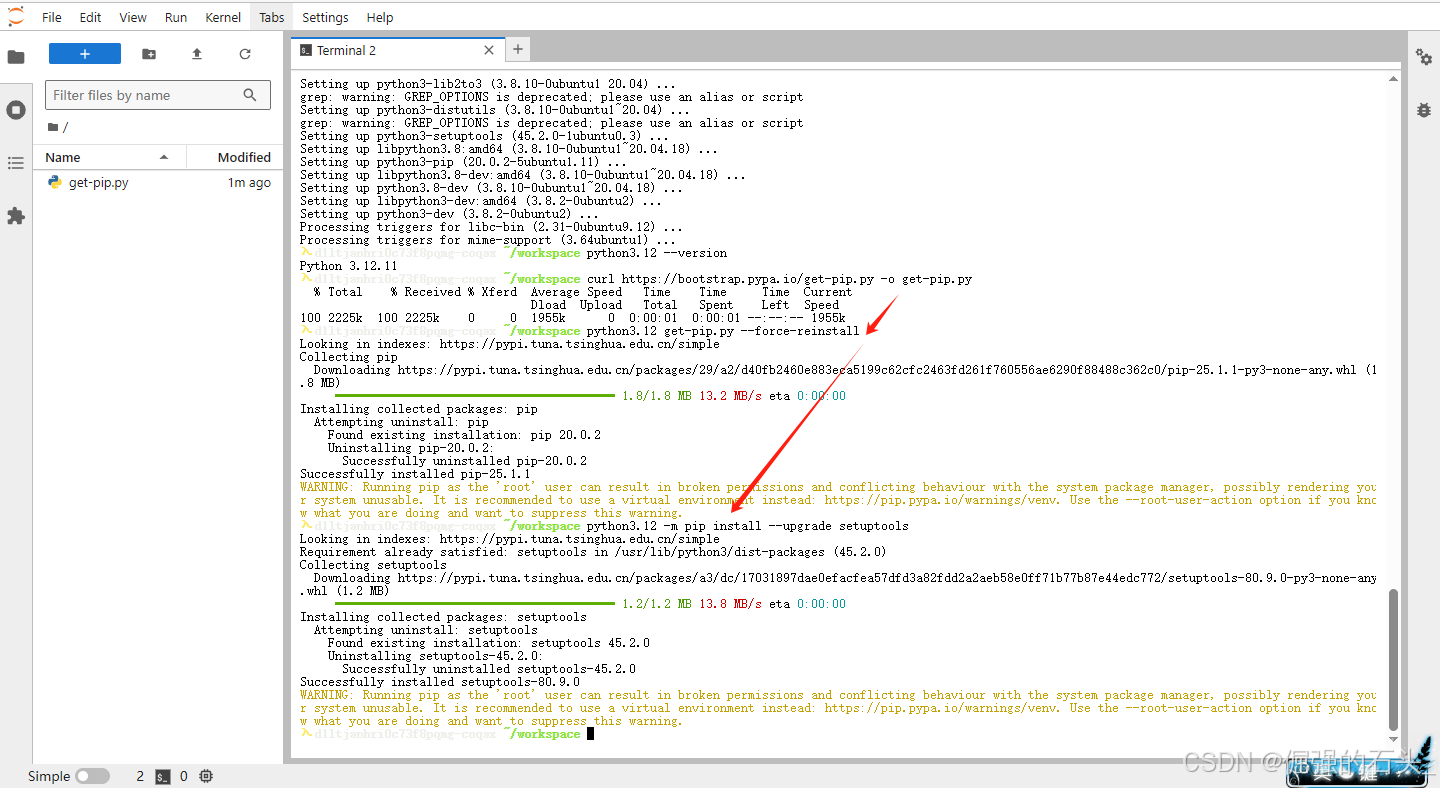1440x788 pixels.
Task: Open the Property Inspector gears icon
Action: 1424,57
